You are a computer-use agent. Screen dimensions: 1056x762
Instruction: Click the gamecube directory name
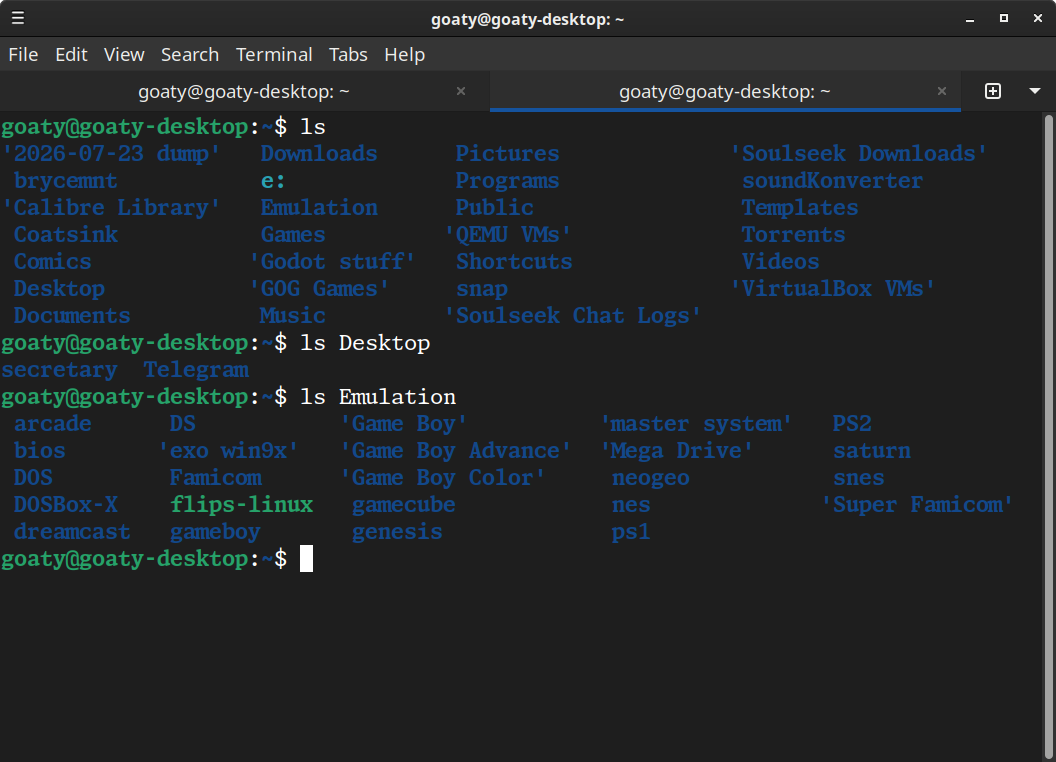coord(403,504)
